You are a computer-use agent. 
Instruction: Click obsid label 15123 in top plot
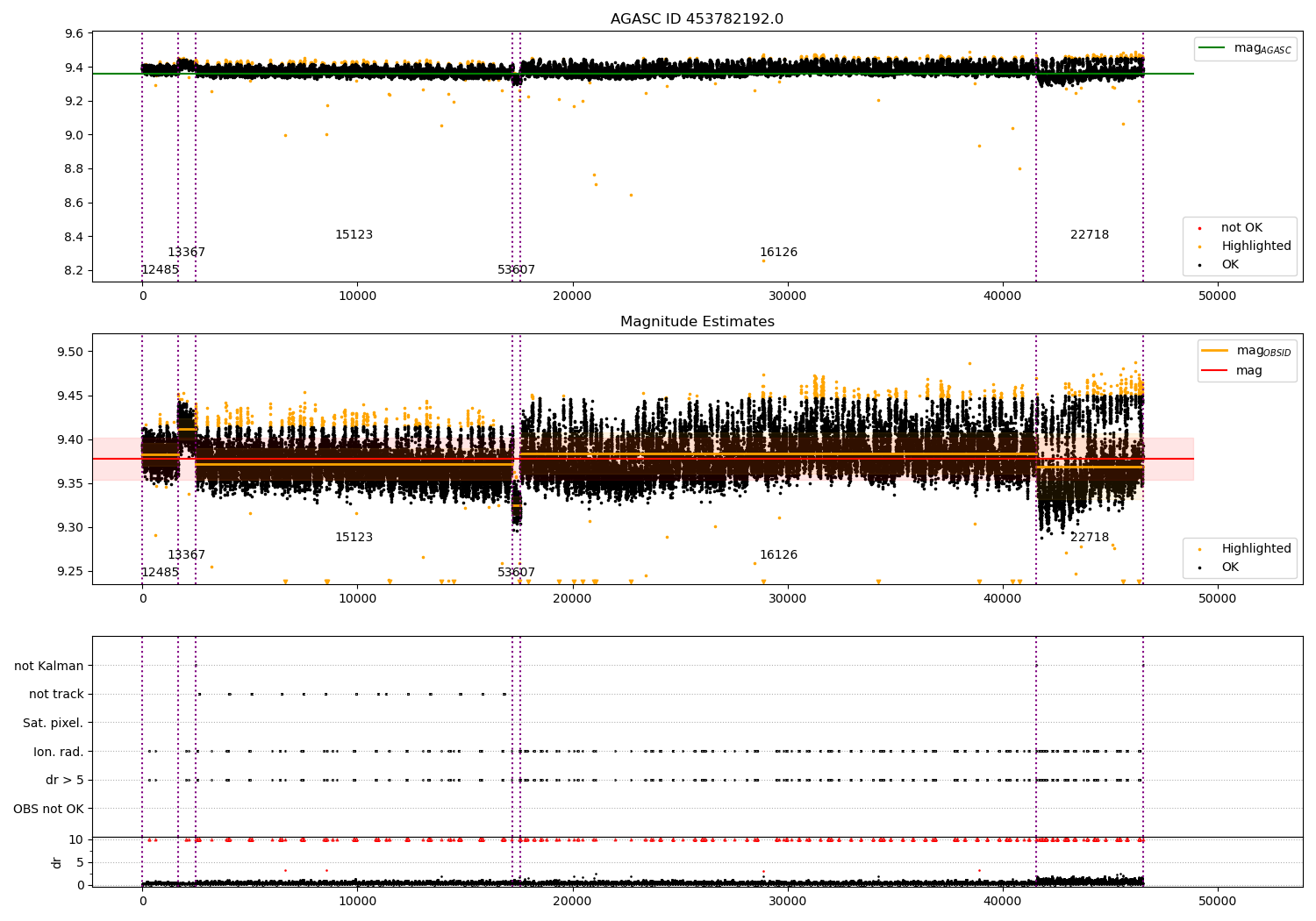354,235
